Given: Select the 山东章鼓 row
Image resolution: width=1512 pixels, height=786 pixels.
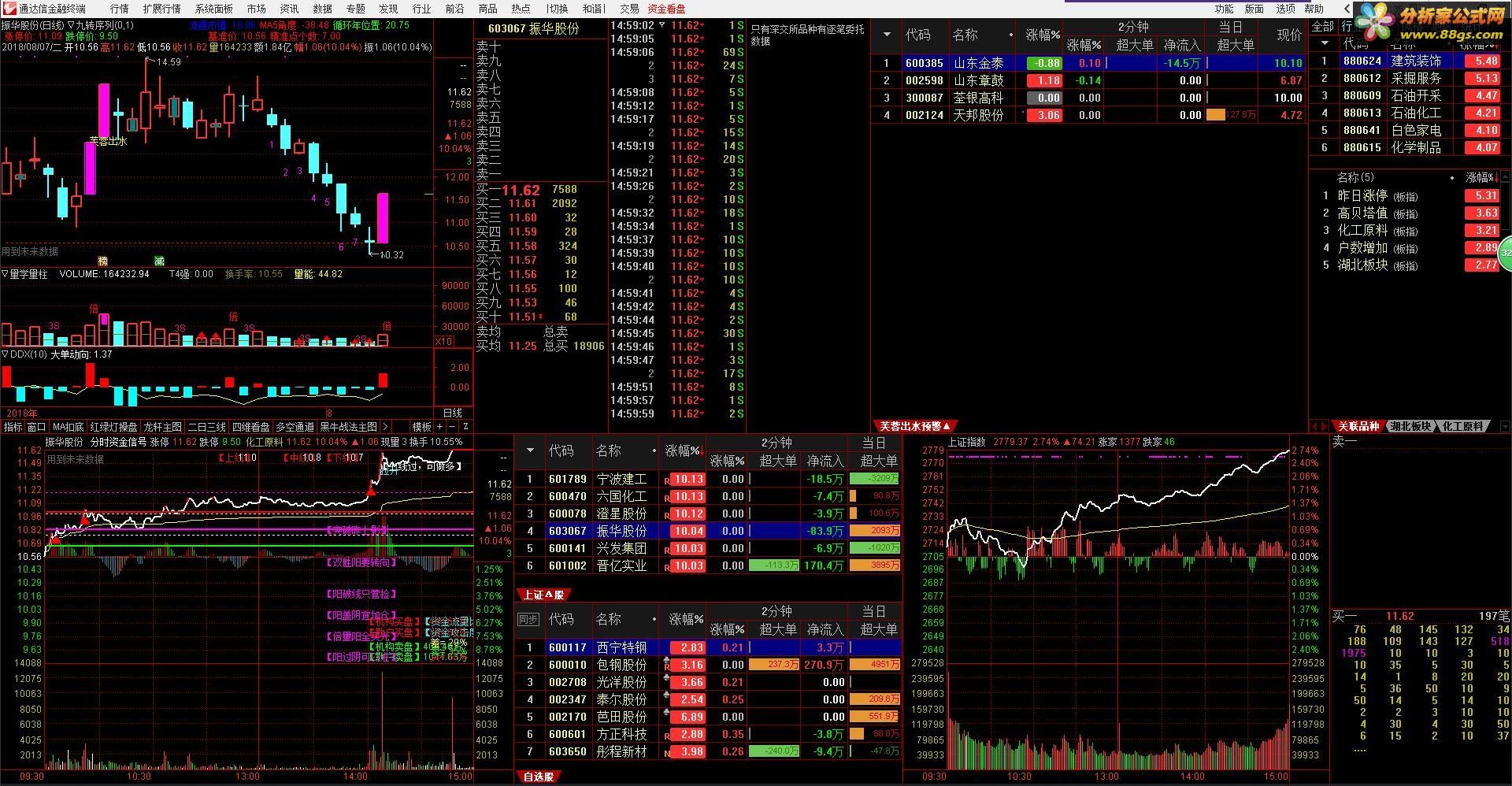Looking at the screenshot, I should (x=1088, y=80).
